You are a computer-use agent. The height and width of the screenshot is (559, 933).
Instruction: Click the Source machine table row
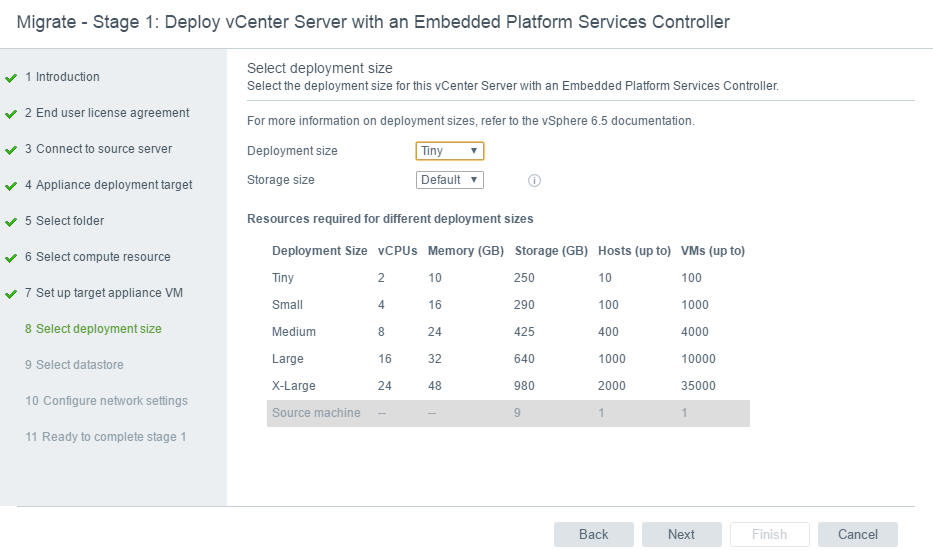(x=508, y=413)
